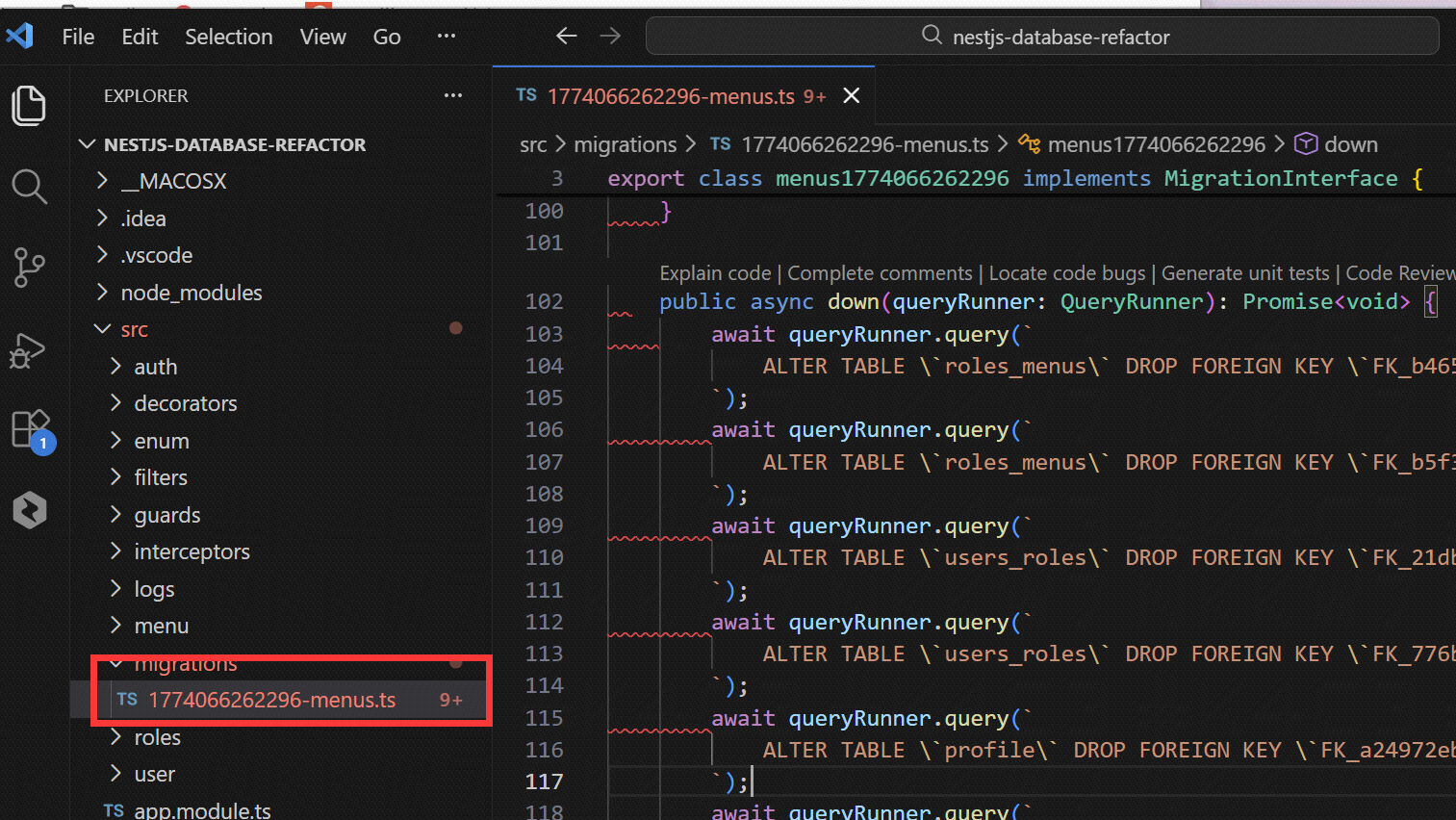Viewport: 1456px width, 820px height.
Task: Open the Extensions view with badge
Action: point(31,430)
